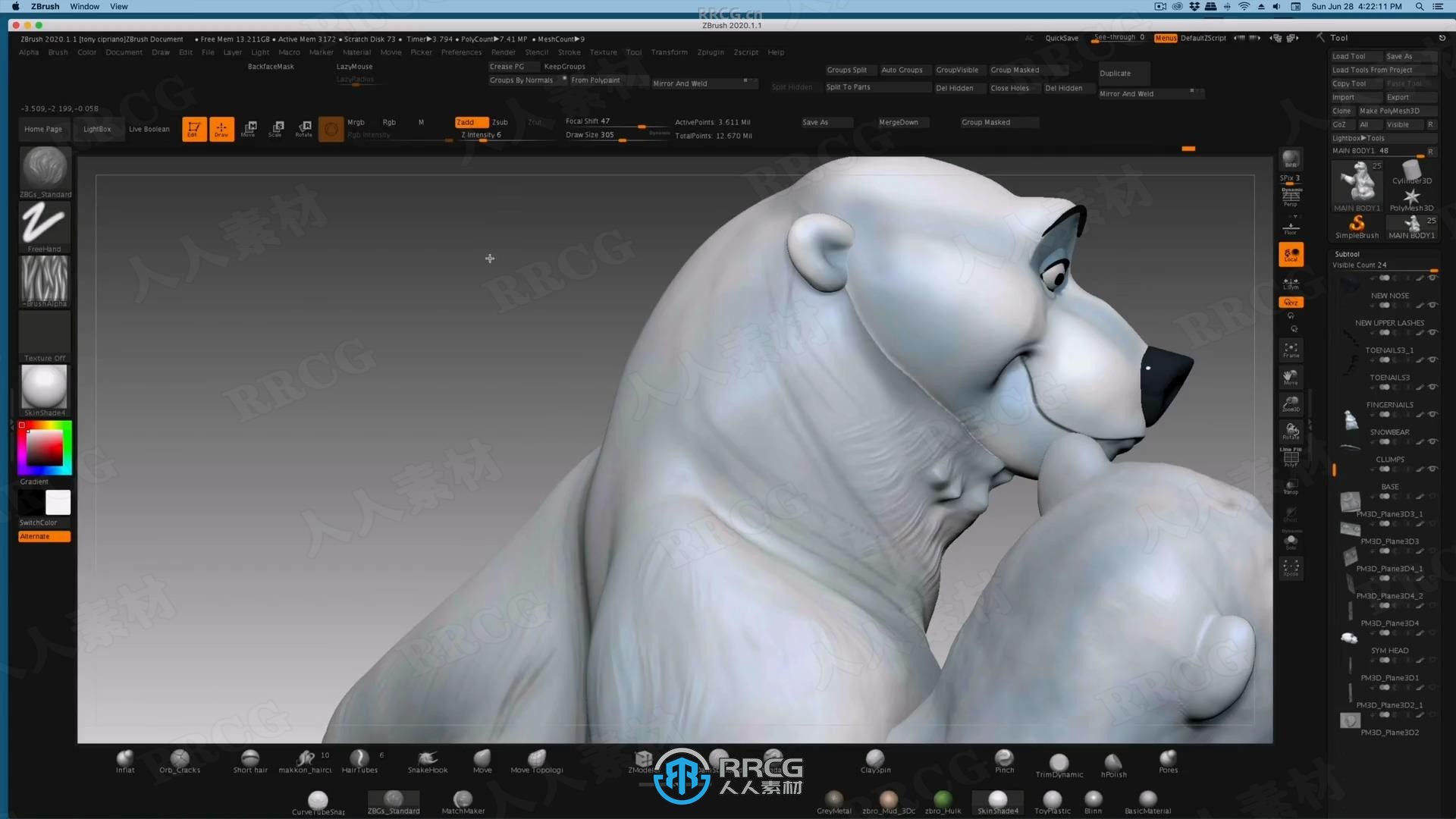Click Make PolyMesh3D button
This screenshot has width=1456, height=819.
[1397, 111]
